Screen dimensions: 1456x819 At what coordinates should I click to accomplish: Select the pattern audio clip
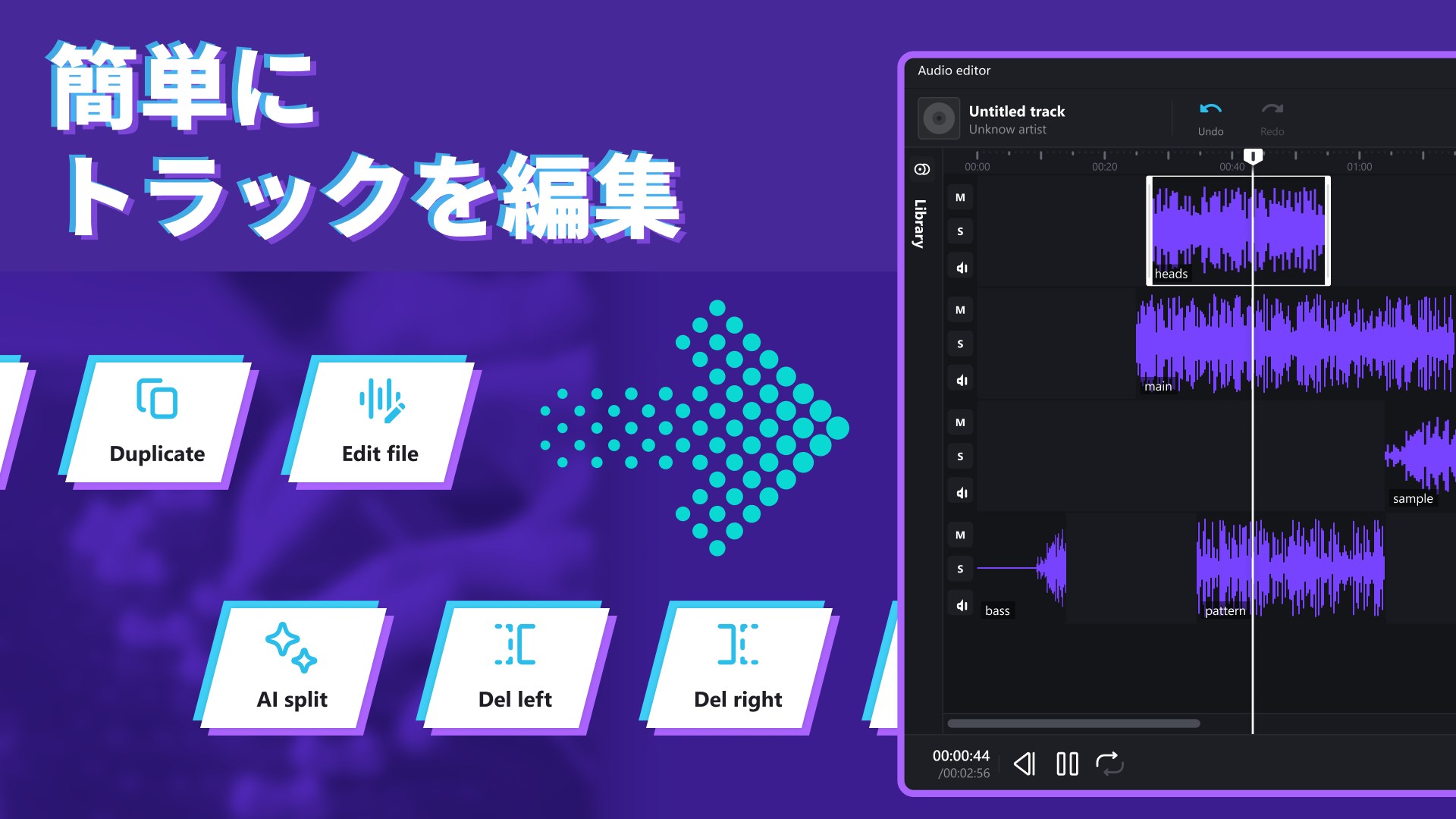(1319, 567)
